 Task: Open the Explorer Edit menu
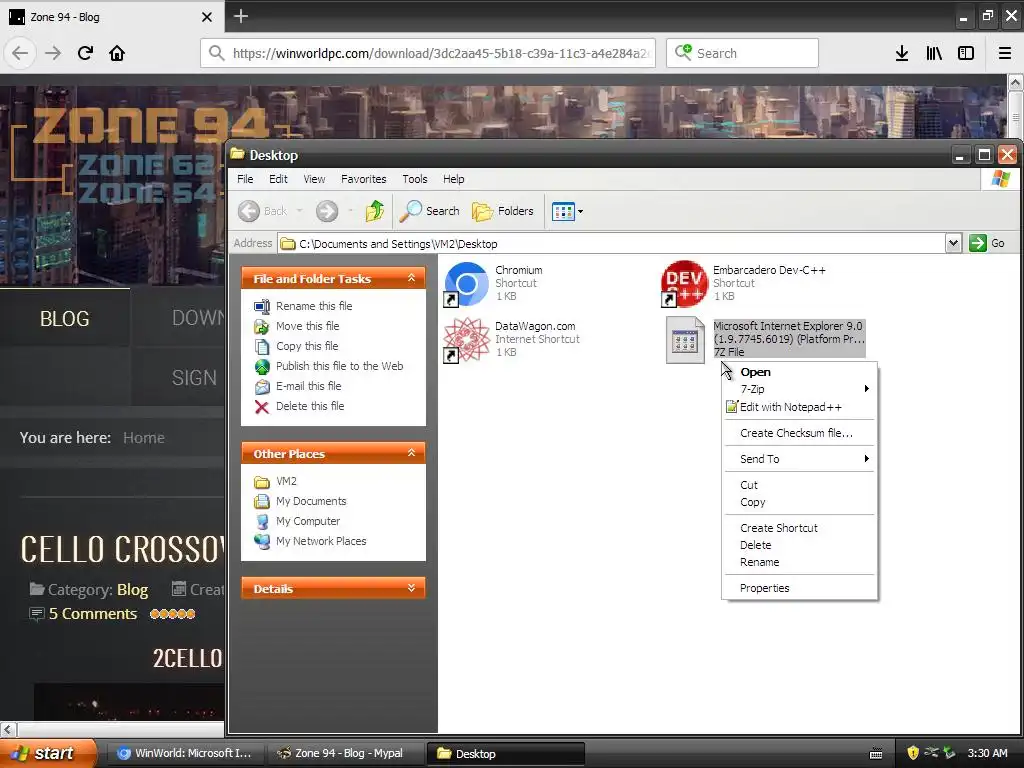click(278, 179)
